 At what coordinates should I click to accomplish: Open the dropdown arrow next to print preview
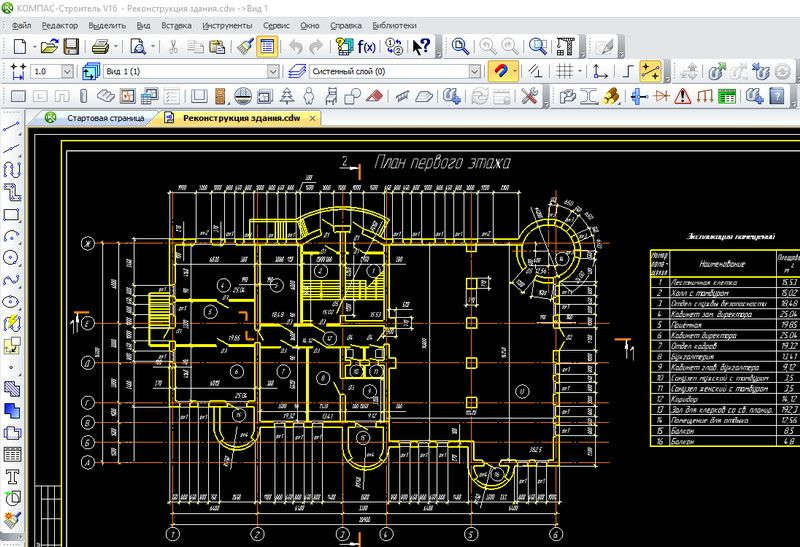pos(153,47)
